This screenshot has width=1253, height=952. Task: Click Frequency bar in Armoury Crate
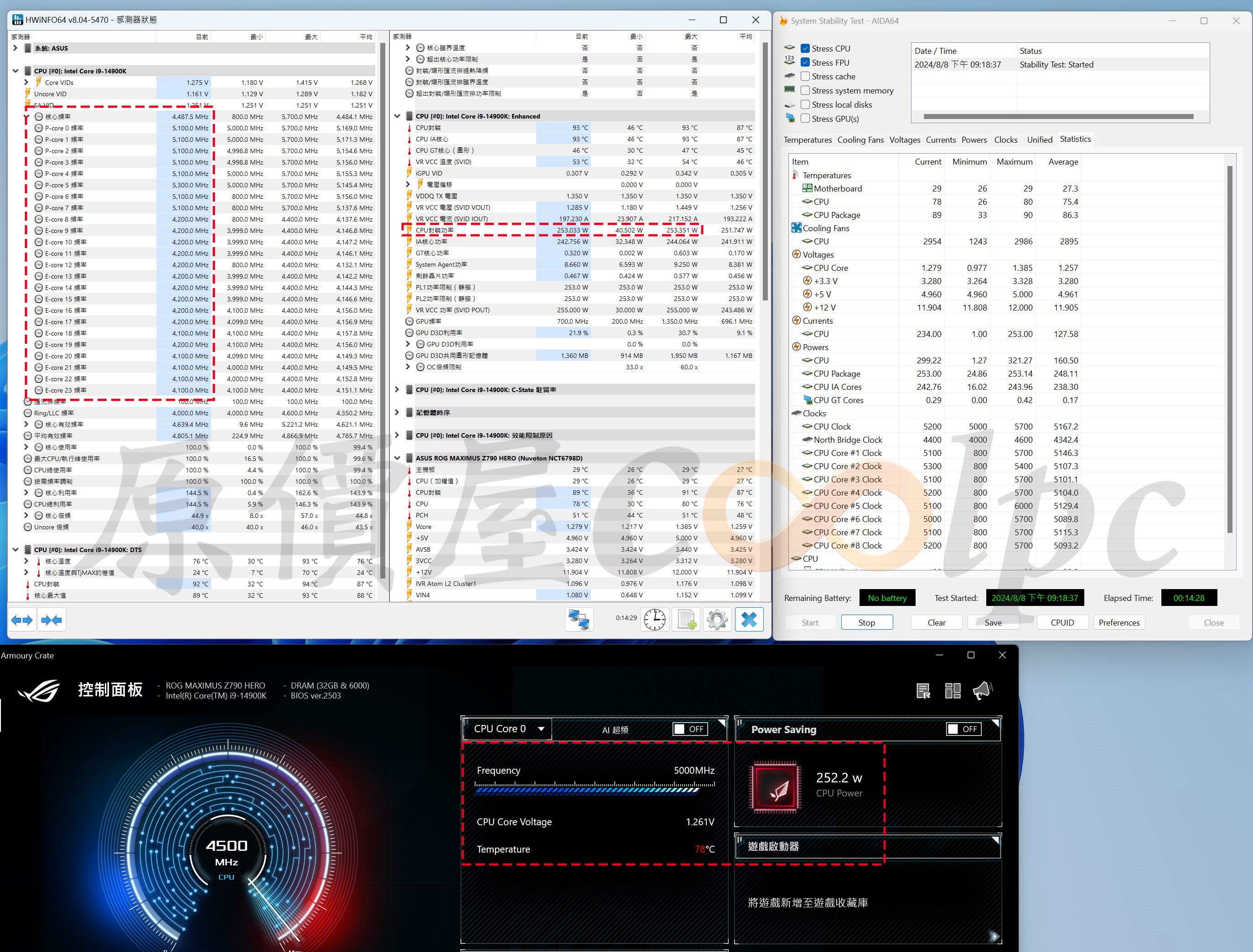(595, 788)
